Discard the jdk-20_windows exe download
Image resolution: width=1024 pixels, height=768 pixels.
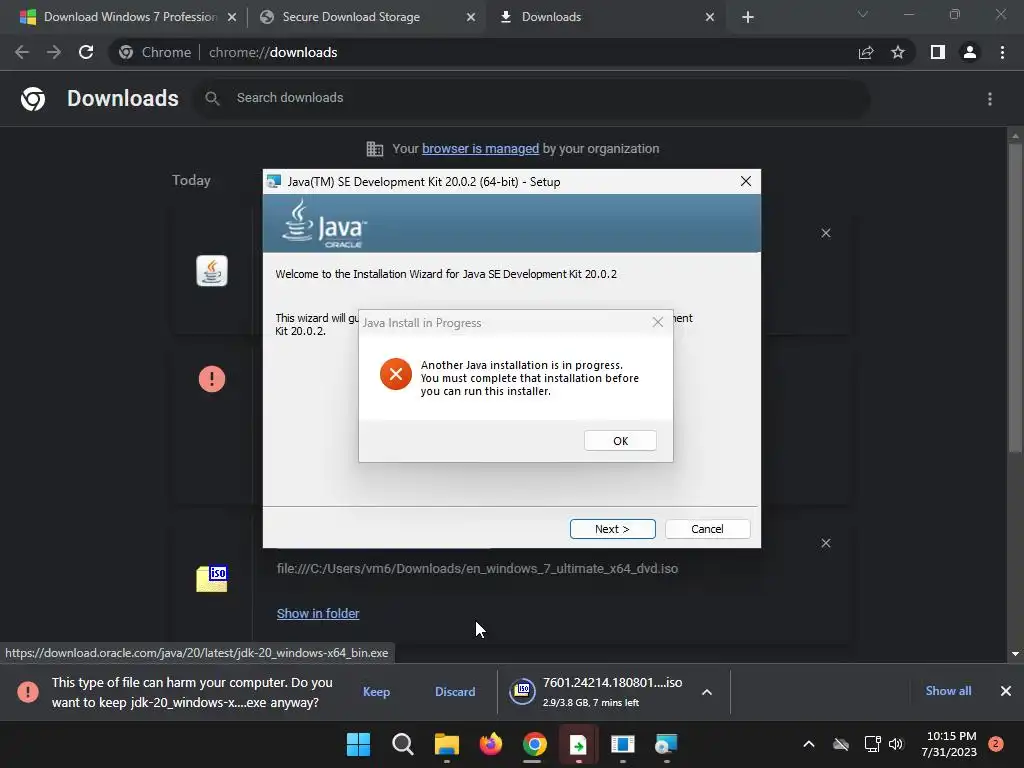[455, 692]
